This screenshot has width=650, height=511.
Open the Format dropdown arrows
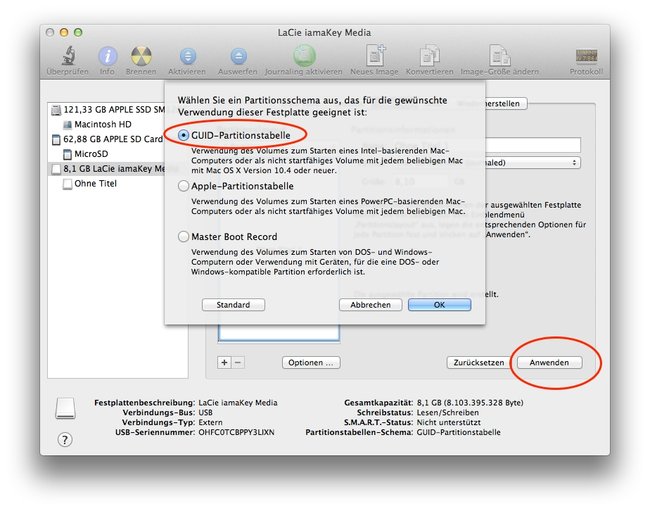pos(574,162)
